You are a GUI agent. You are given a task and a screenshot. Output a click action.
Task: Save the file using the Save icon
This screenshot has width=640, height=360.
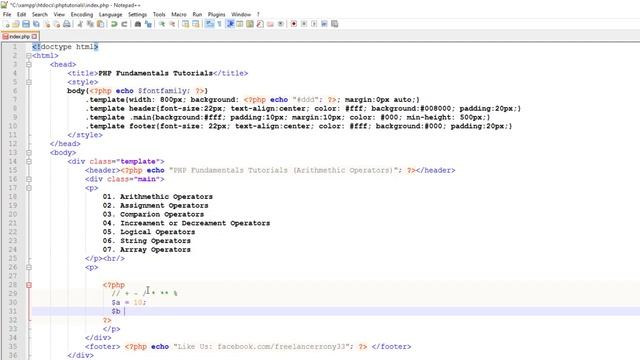pos(26,24)
